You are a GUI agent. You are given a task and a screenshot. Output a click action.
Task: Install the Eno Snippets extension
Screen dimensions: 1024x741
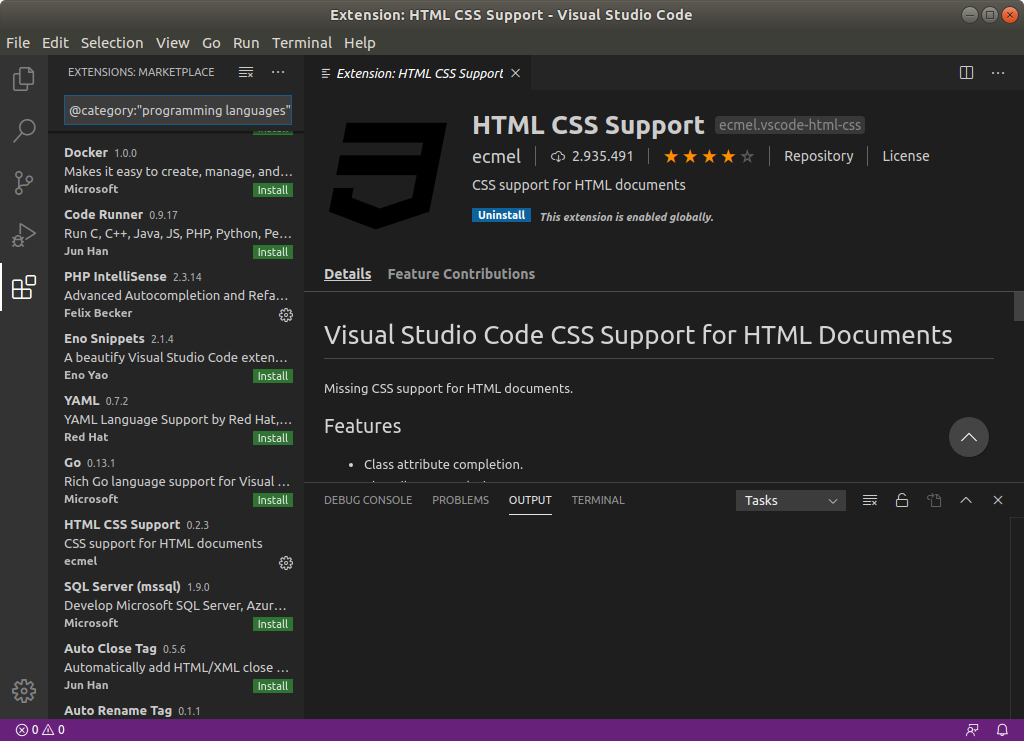tap(273, 376)
